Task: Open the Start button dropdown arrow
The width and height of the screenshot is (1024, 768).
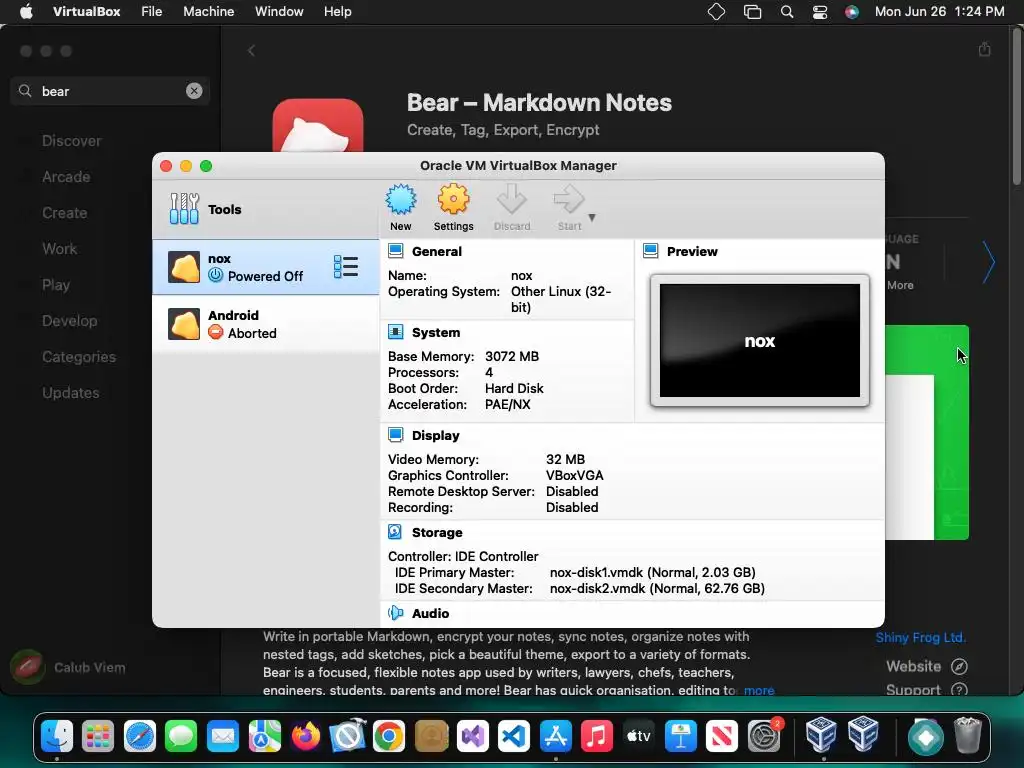Action: click(592, 217)
